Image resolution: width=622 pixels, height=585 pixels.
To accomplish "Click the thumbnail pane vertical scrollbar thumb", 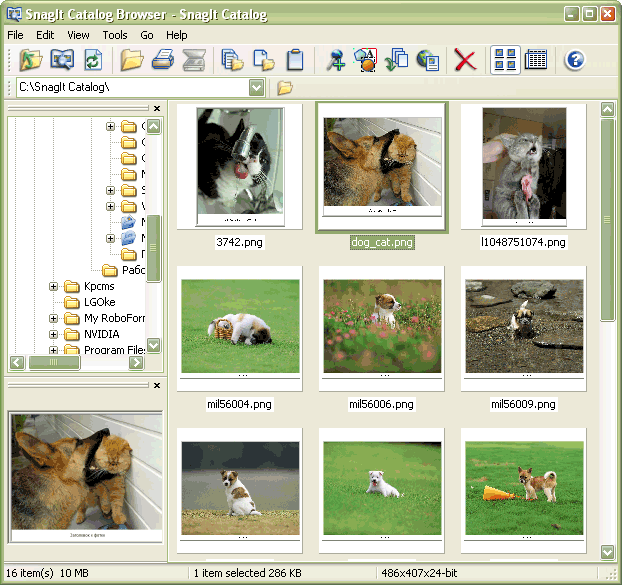I will [x=607, y=220].
